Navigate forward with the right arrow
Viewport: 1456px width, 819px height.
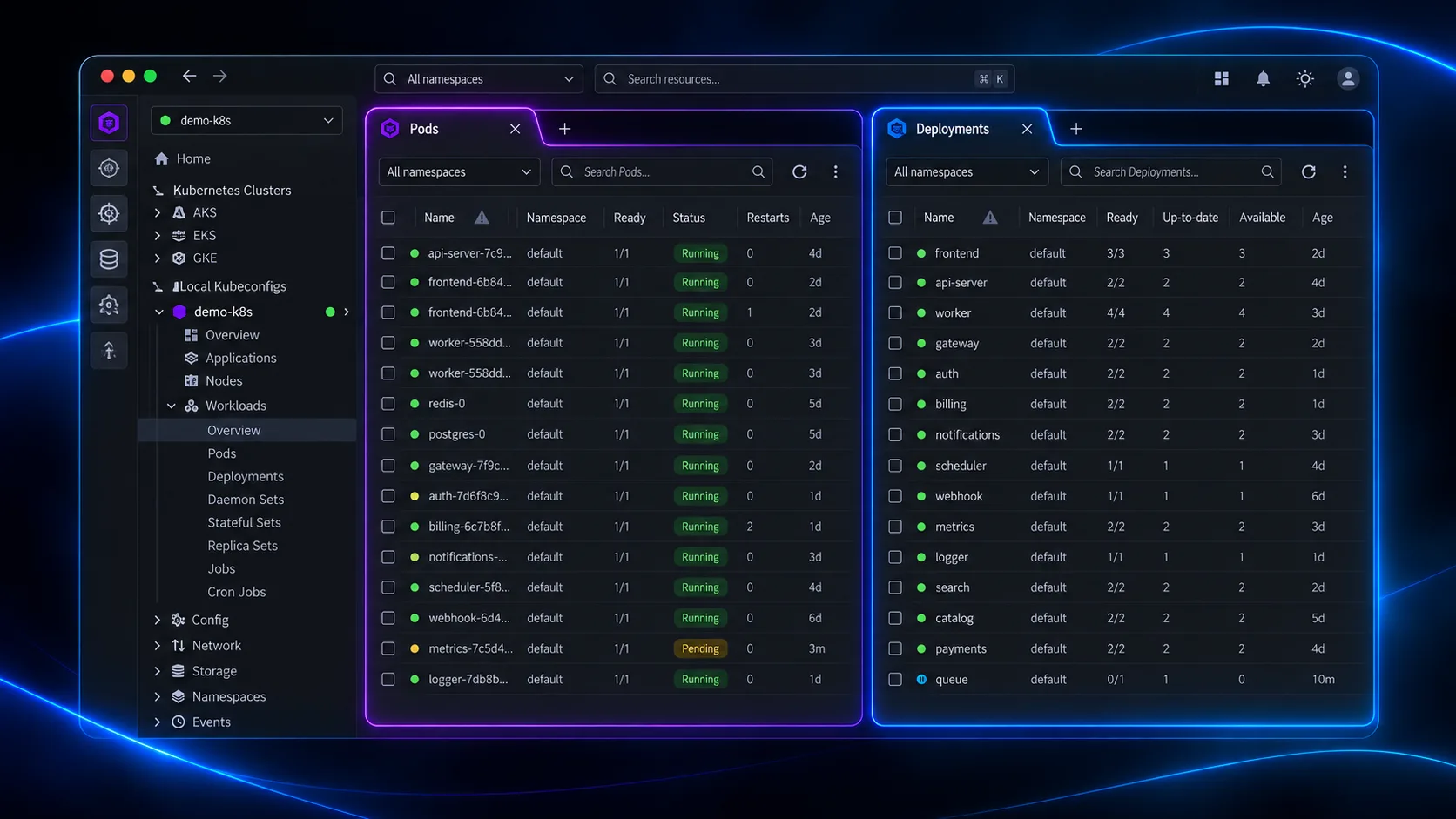coord(219,76)
